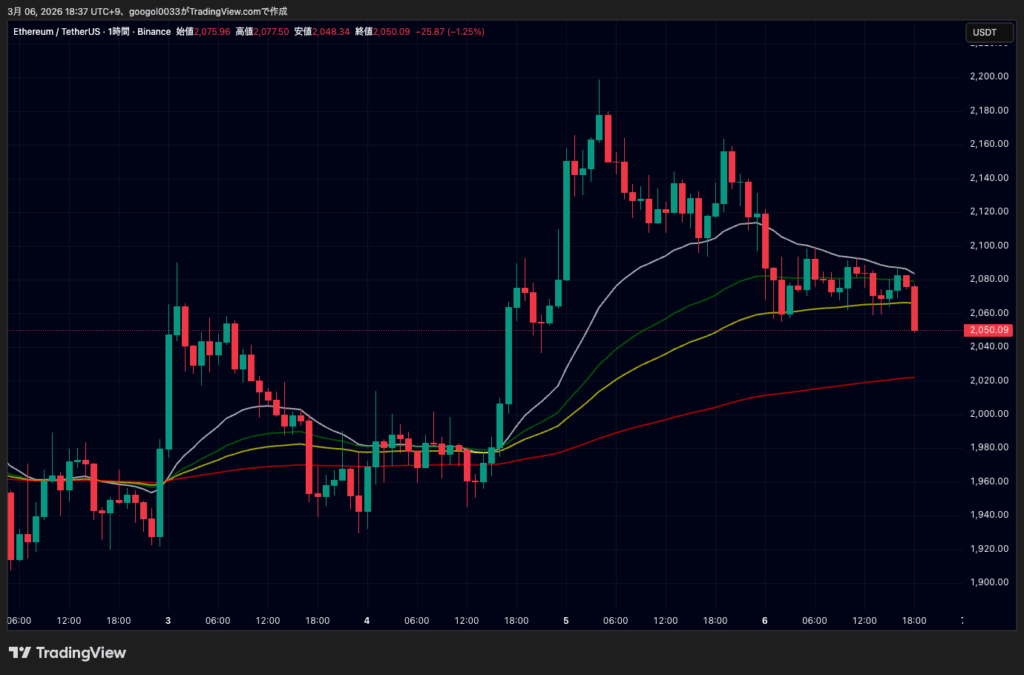Click the TradingView logo icon
The height and width of the screenshot is (675, 1024).
19,653
